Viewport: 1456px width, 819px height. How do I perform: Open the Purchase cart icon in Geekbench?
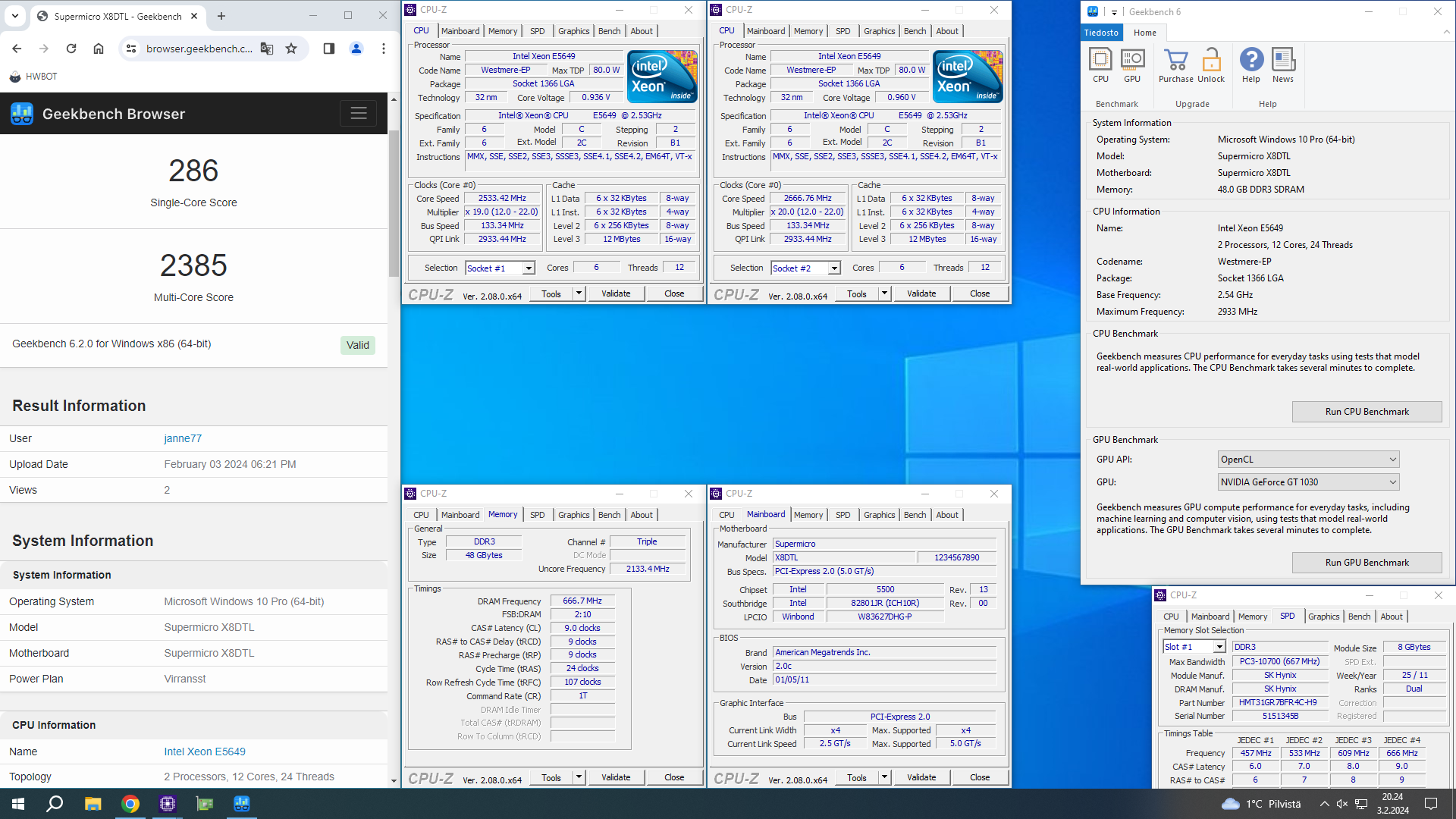(x=1176, y=65)
